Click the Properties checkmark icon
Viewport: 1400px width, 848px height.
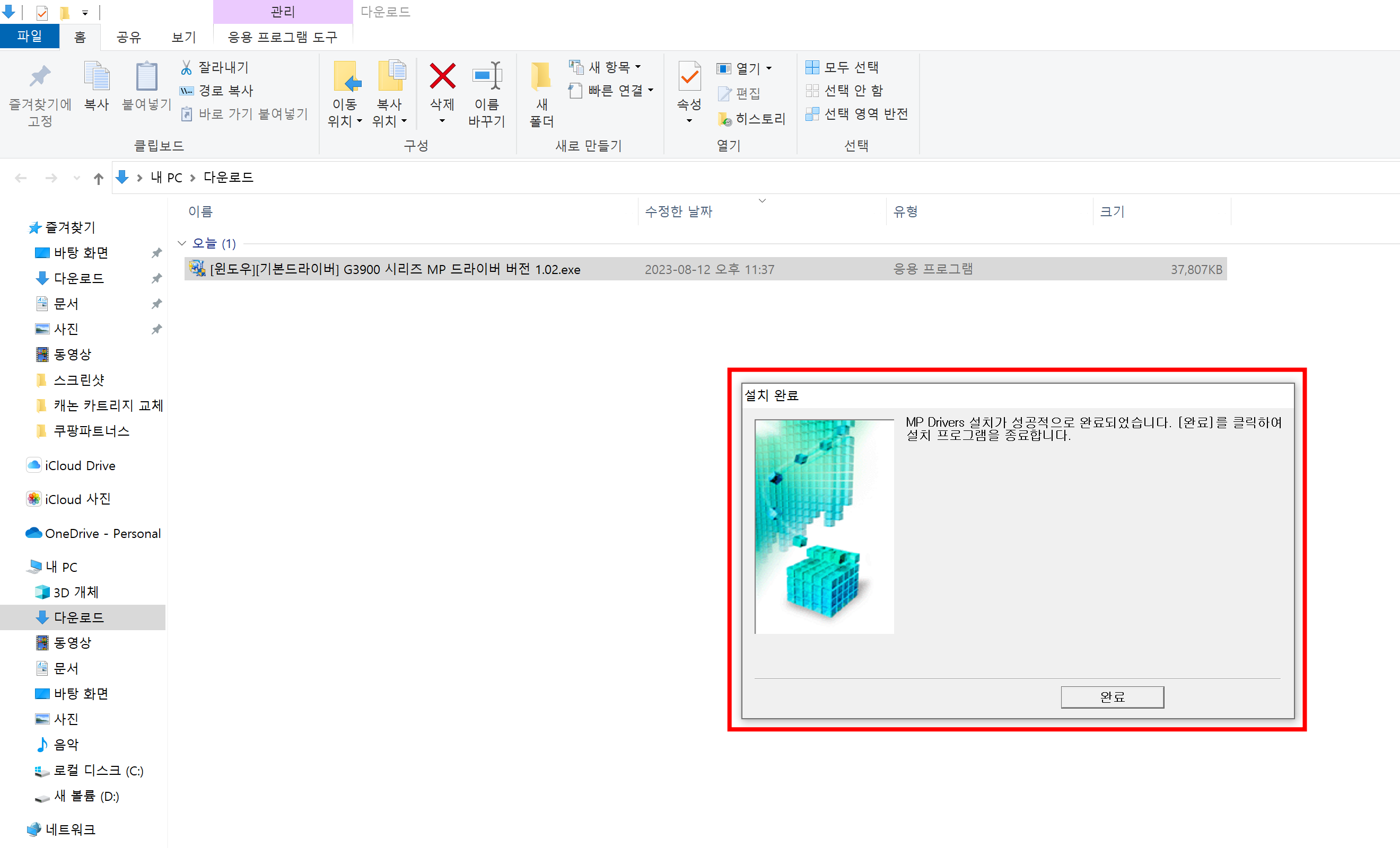(689, 77)
